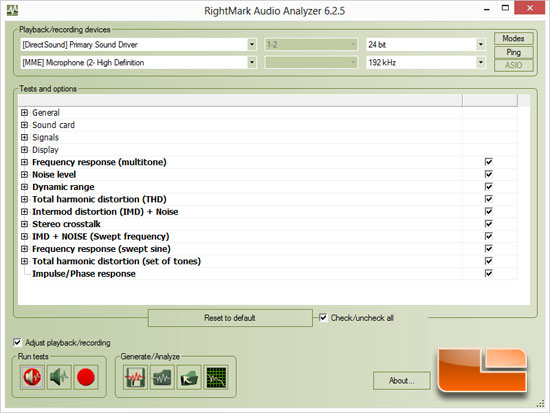Select the Stereo crosstalk row label
Image resolution: width=550 pixels, height=413 pixels.
point(66,224)
